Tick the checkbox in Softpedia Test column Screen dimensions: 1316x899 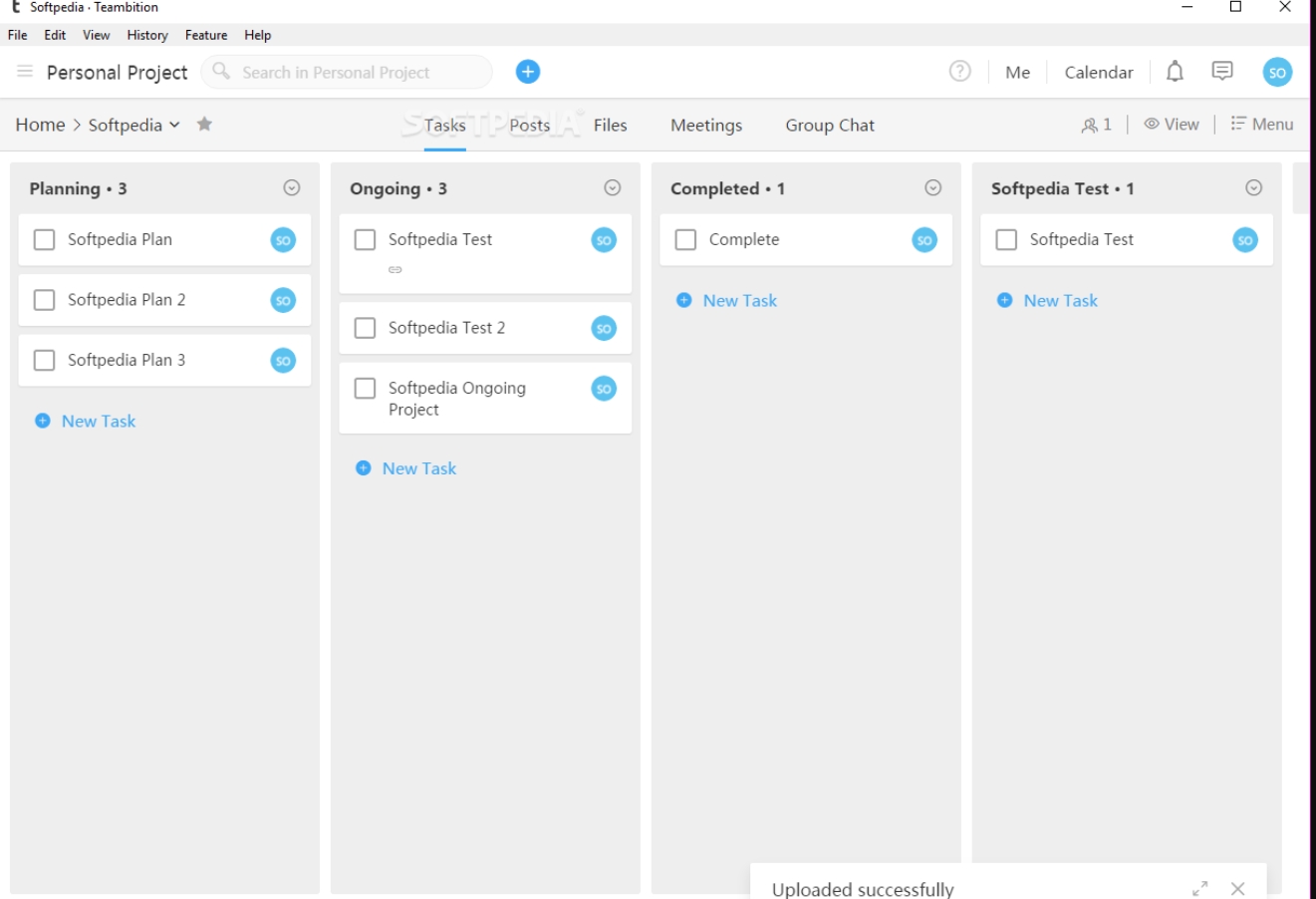pyautogui.click(x=1007, y=240)
